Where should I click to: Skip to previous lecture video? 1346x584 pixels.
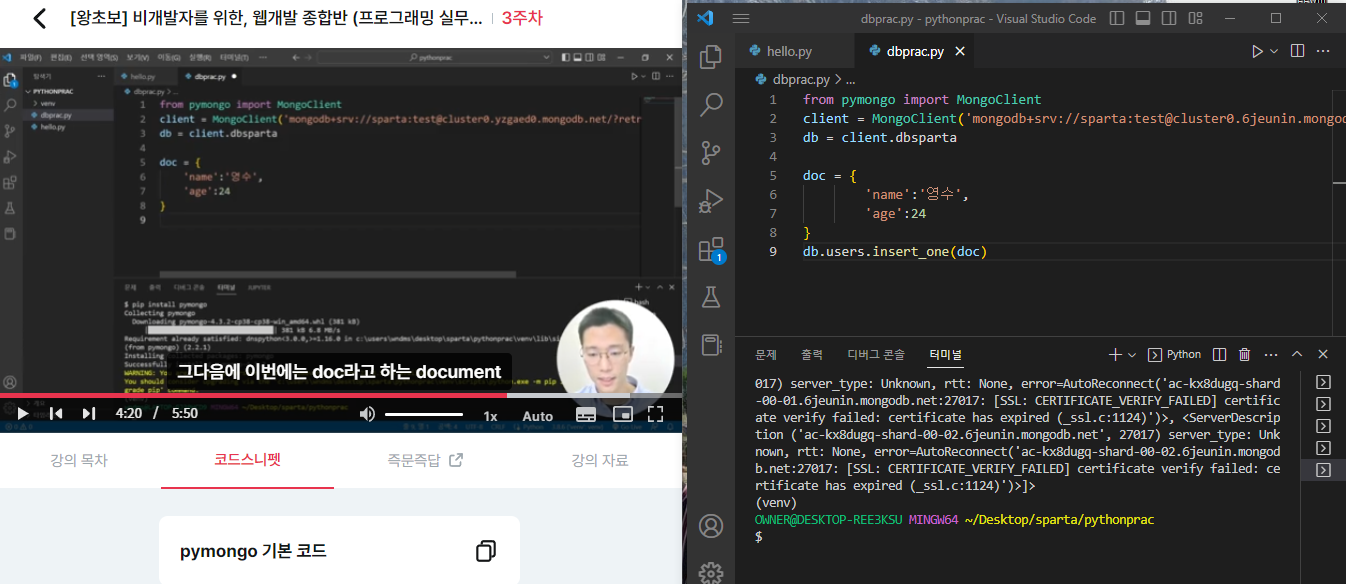tap(56, 414)
